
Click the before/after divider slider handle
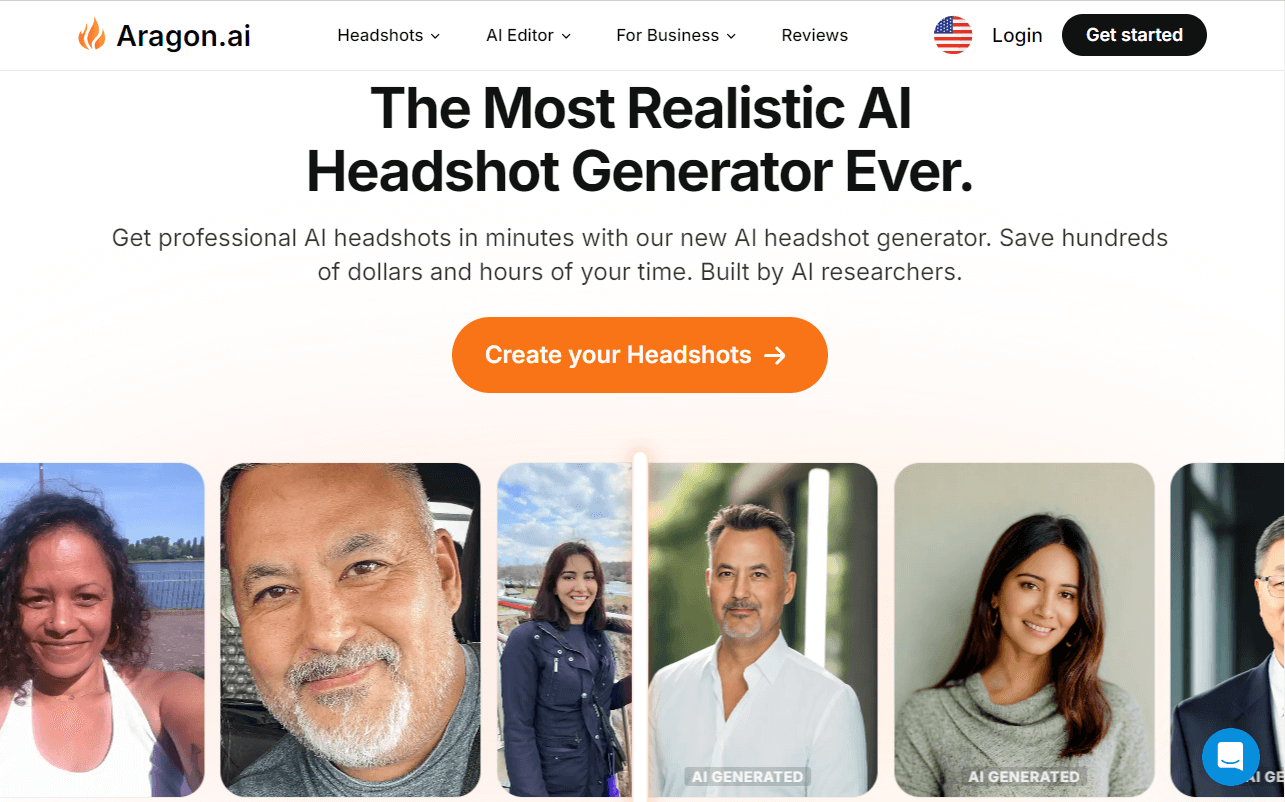(x=640, y=627)
